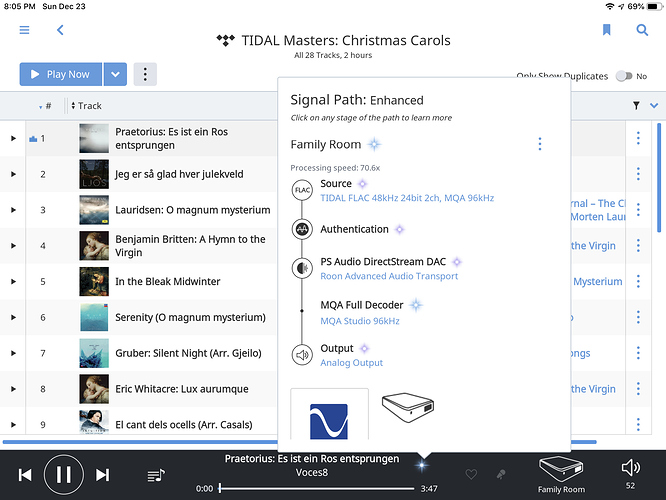Play Jeg er så glad hver julekveld
The height and width of the screenshot is (500, 666).
[13, 174]
